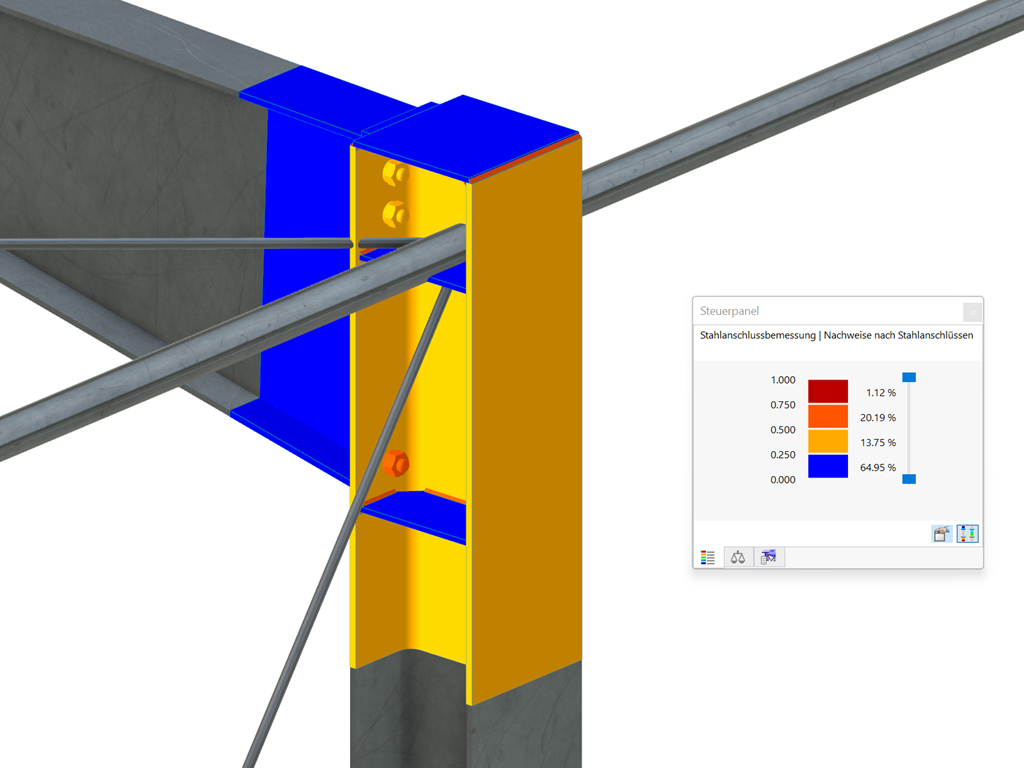This screenshot has width=1024, height=768.
Task: Click the 0.250 scale value
Action: (x=783, y=455)
